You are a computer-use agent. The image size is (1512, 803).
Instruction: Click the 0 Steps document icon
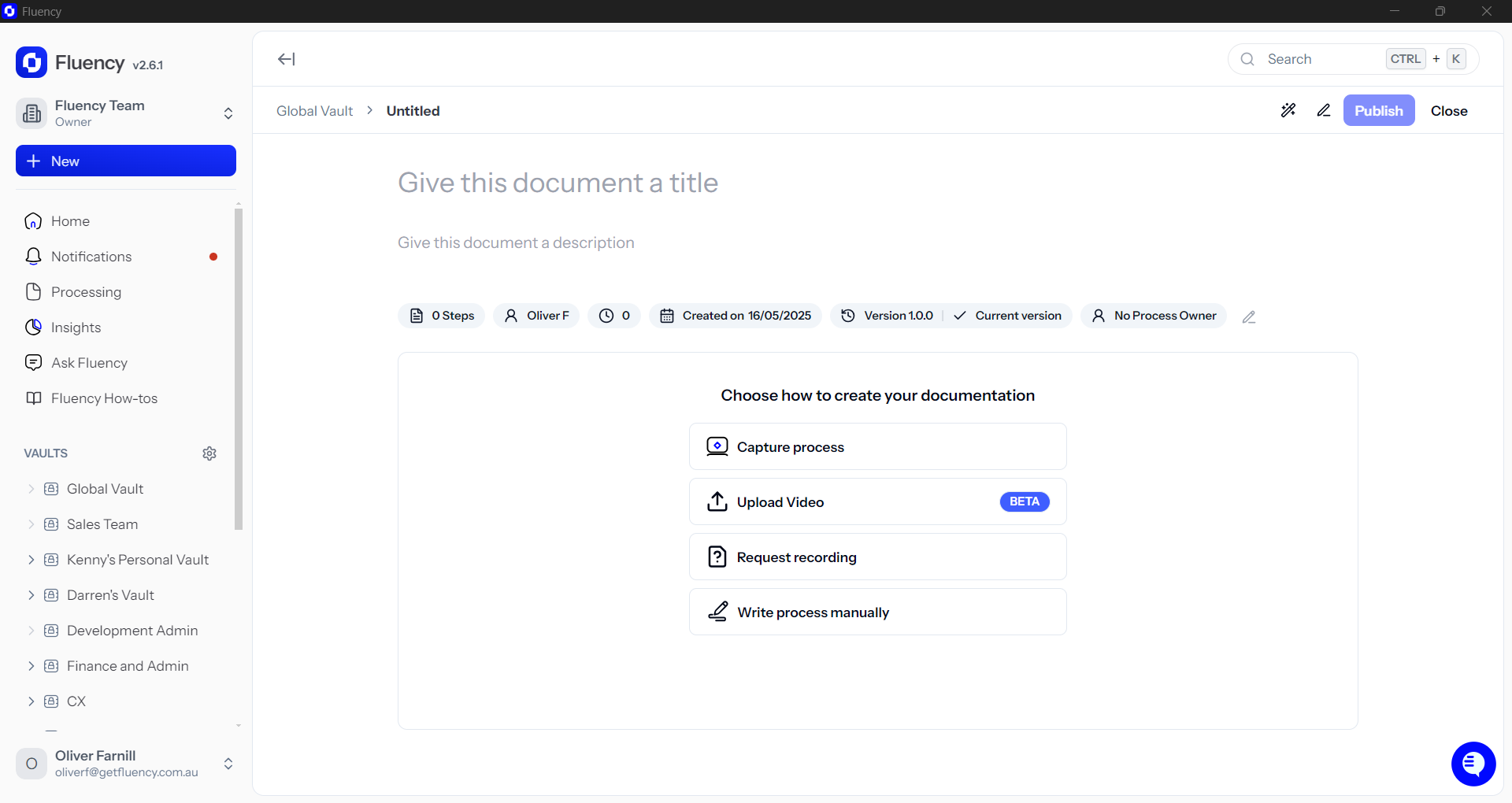(x=417, y=316)
